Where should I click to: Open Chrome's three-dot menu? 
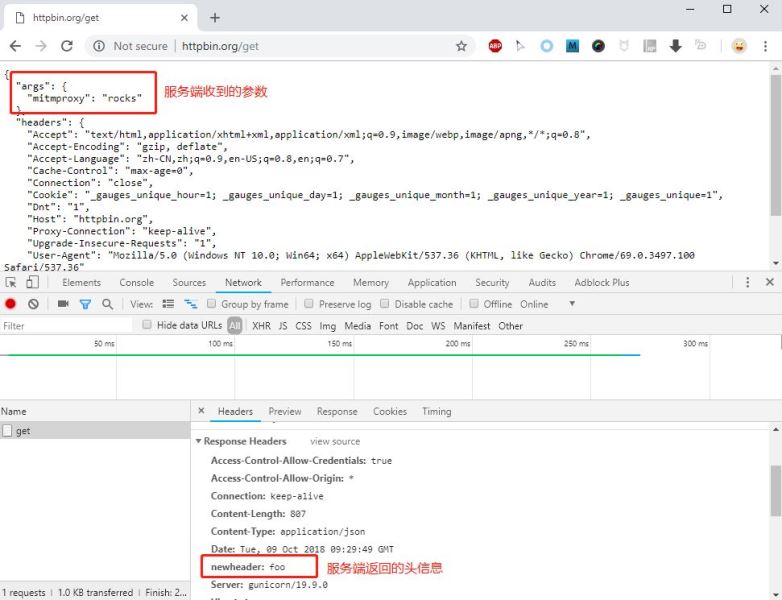click(765, 46)
